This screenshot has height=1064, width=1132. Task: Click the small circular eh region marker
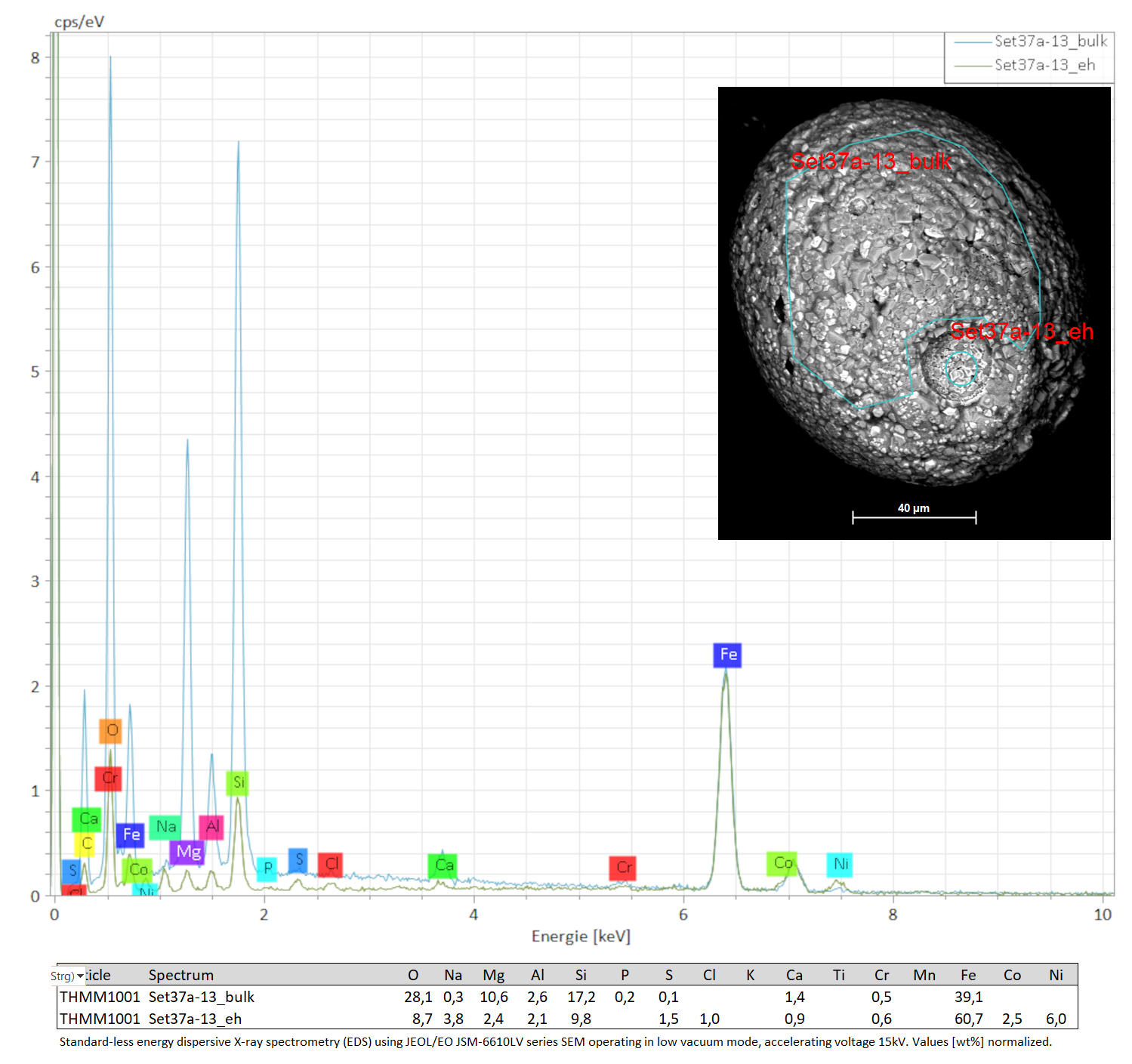pos(961,369)
